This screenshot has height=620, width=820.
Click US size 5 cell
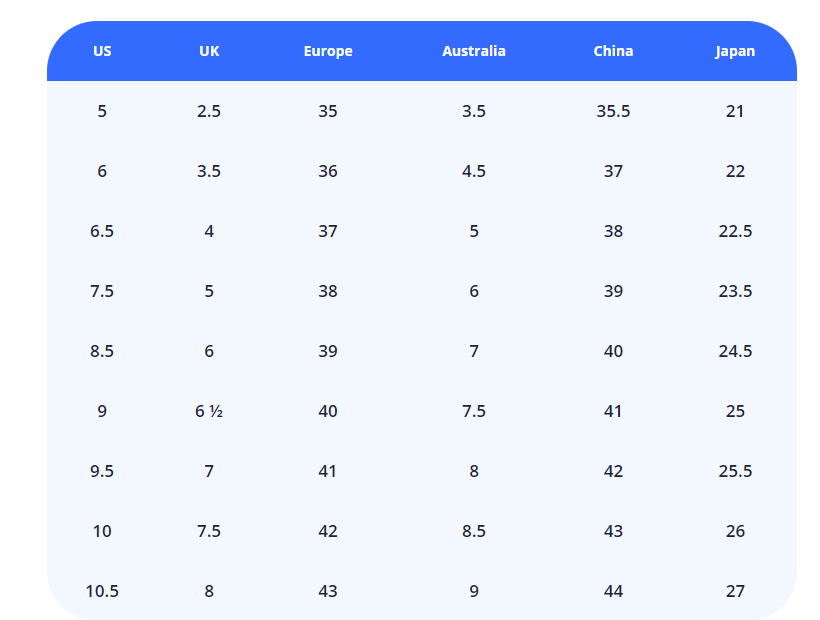coord(102,111)
